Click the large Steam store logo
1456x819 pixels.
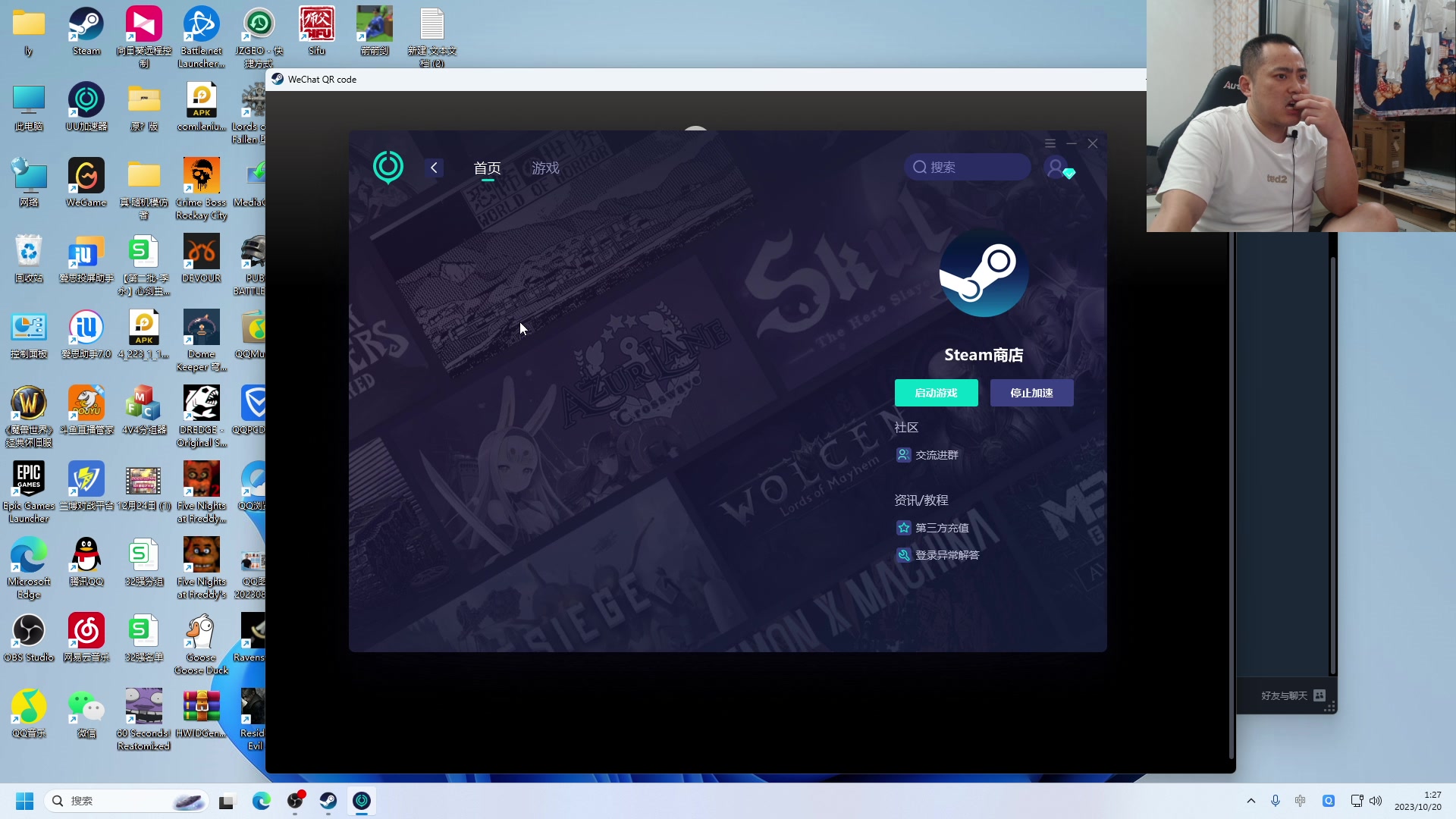pos(984,273)
